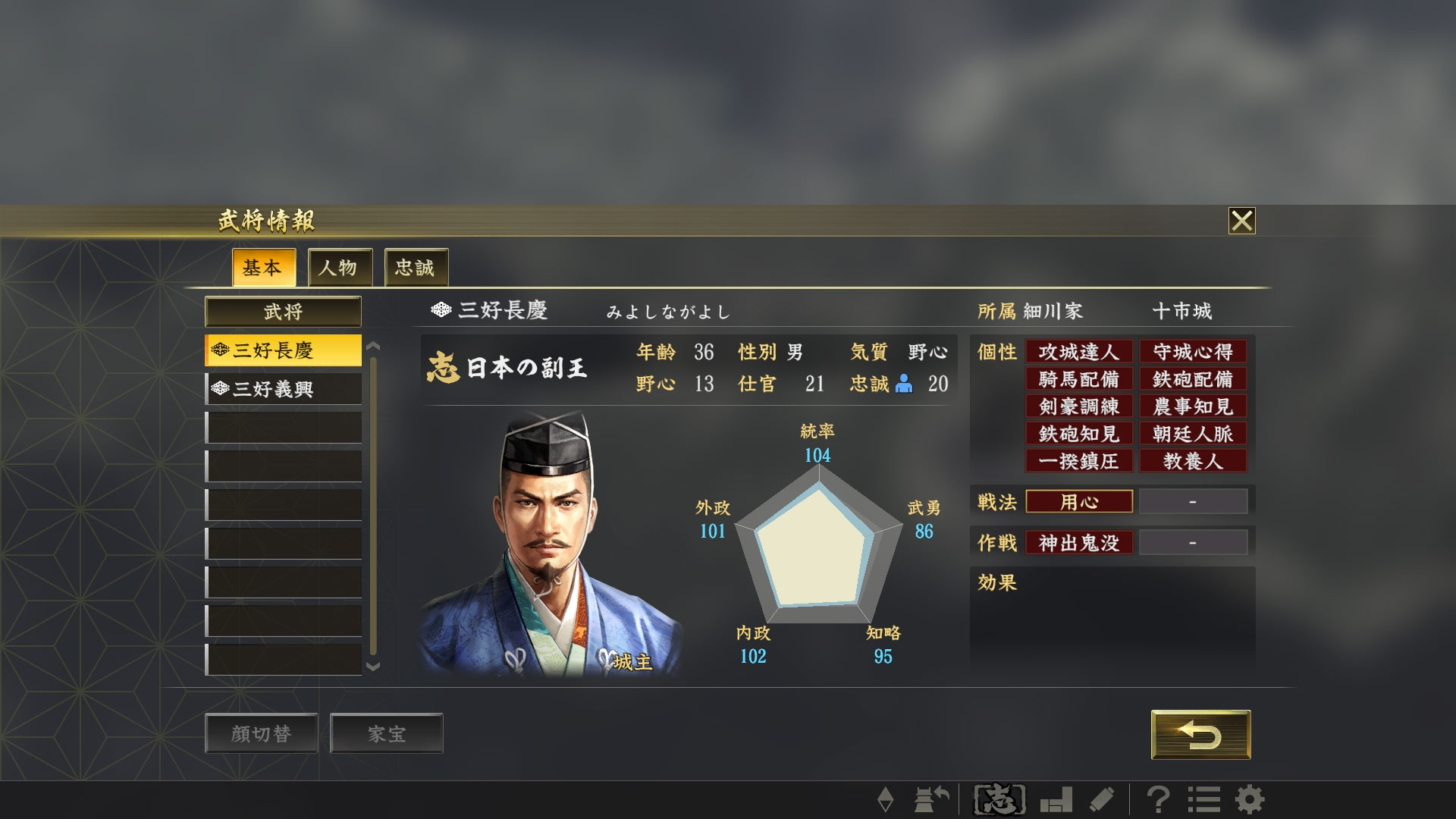This screenshot has height=819, width=1456.
Task: Switch to the 人物 tab
Action: pos(340,267)
